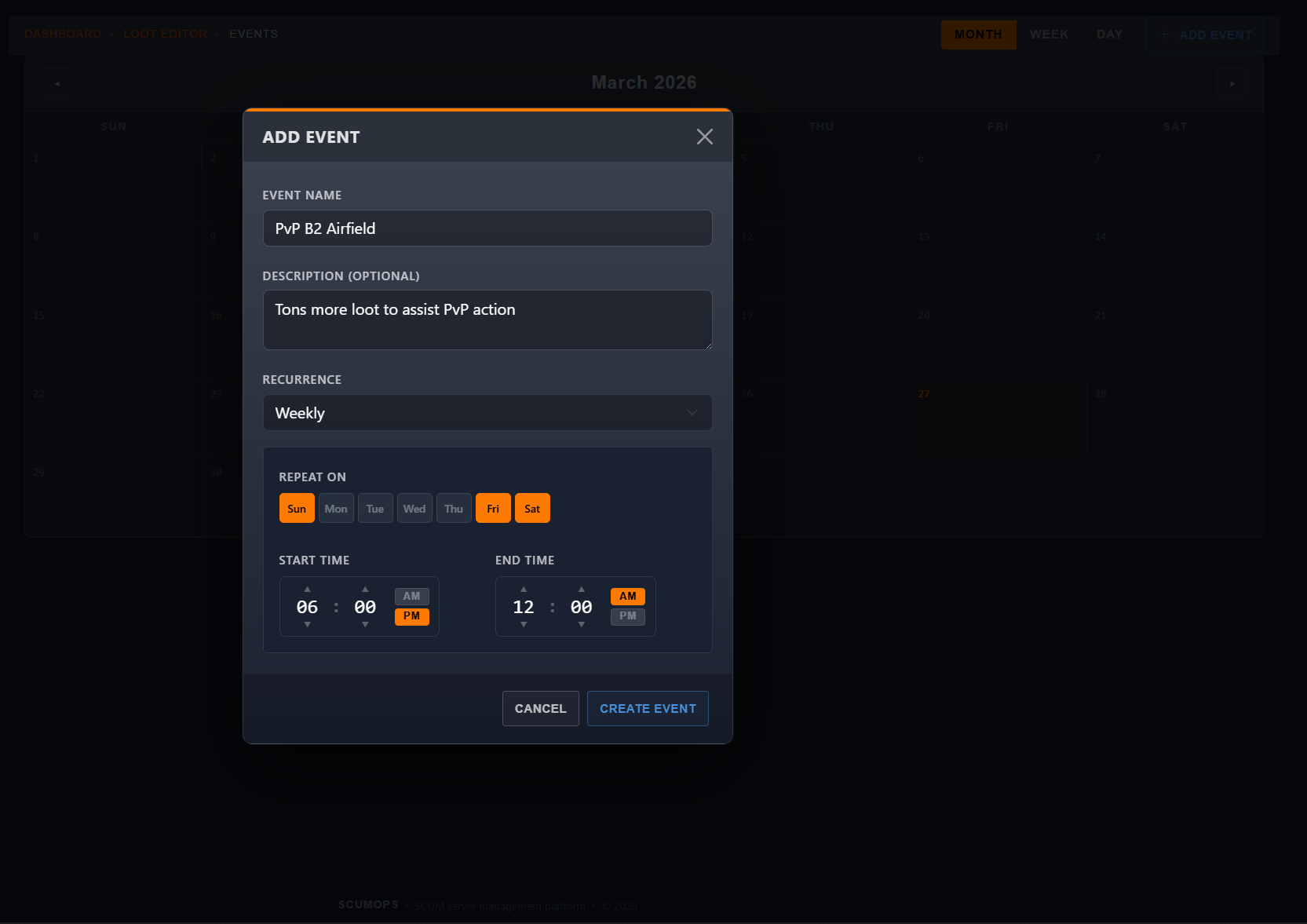
Task: Select March 27 in the calendar
Action: click(998, 418)
